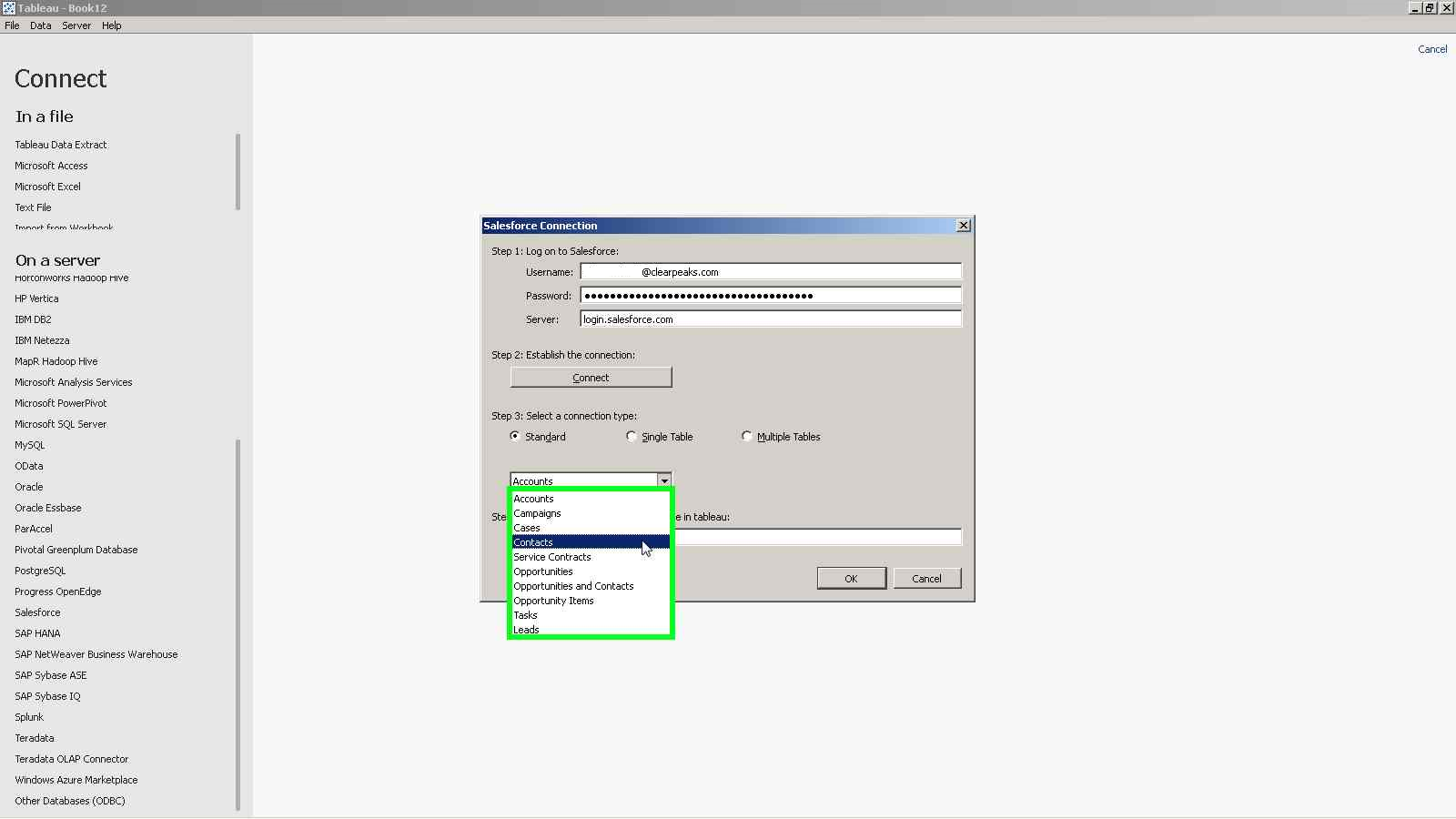
Task: Select MySQL server connection
Action: click(29, 445)
